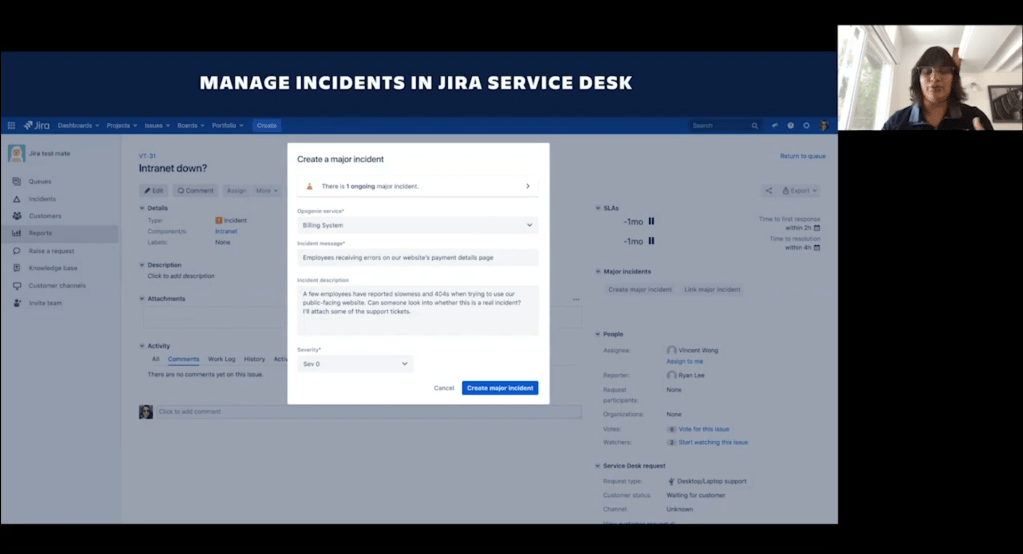Click the Queues icon in sidebar
Viewport: 1023px width, 554px height.
[17, 182]
